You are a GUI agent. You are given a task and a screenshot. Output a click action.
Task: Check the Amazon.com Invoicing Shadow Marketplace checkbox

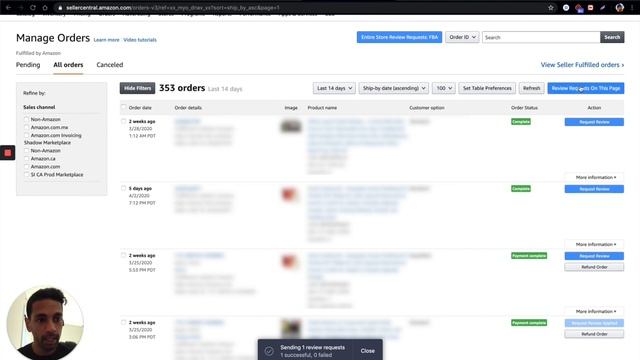(27, 135)
